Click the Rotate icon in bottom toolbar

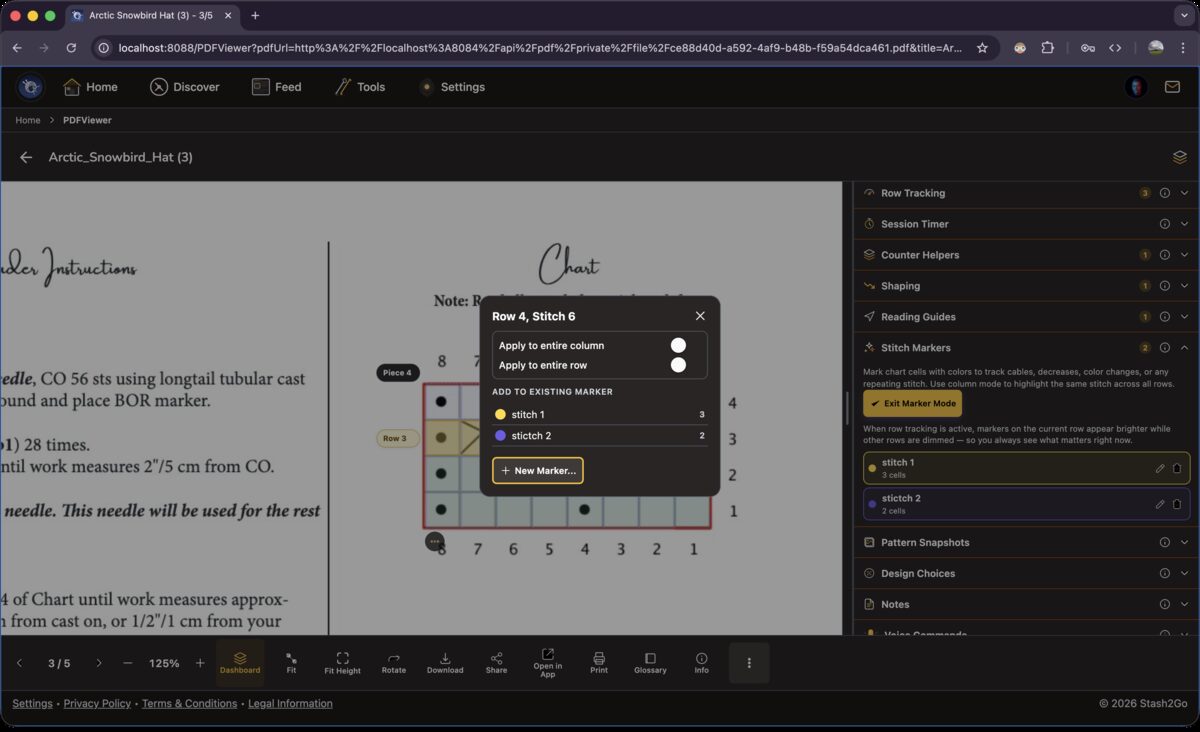click(393, 662)
